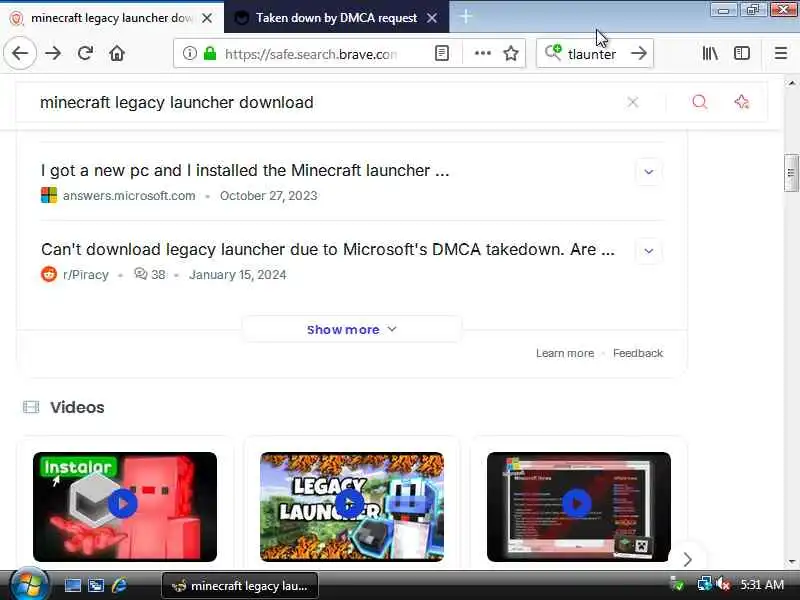This screenshot has width=800, height=600.
Task: Click the Videos section heading
Action: click(x=77, y=407)
